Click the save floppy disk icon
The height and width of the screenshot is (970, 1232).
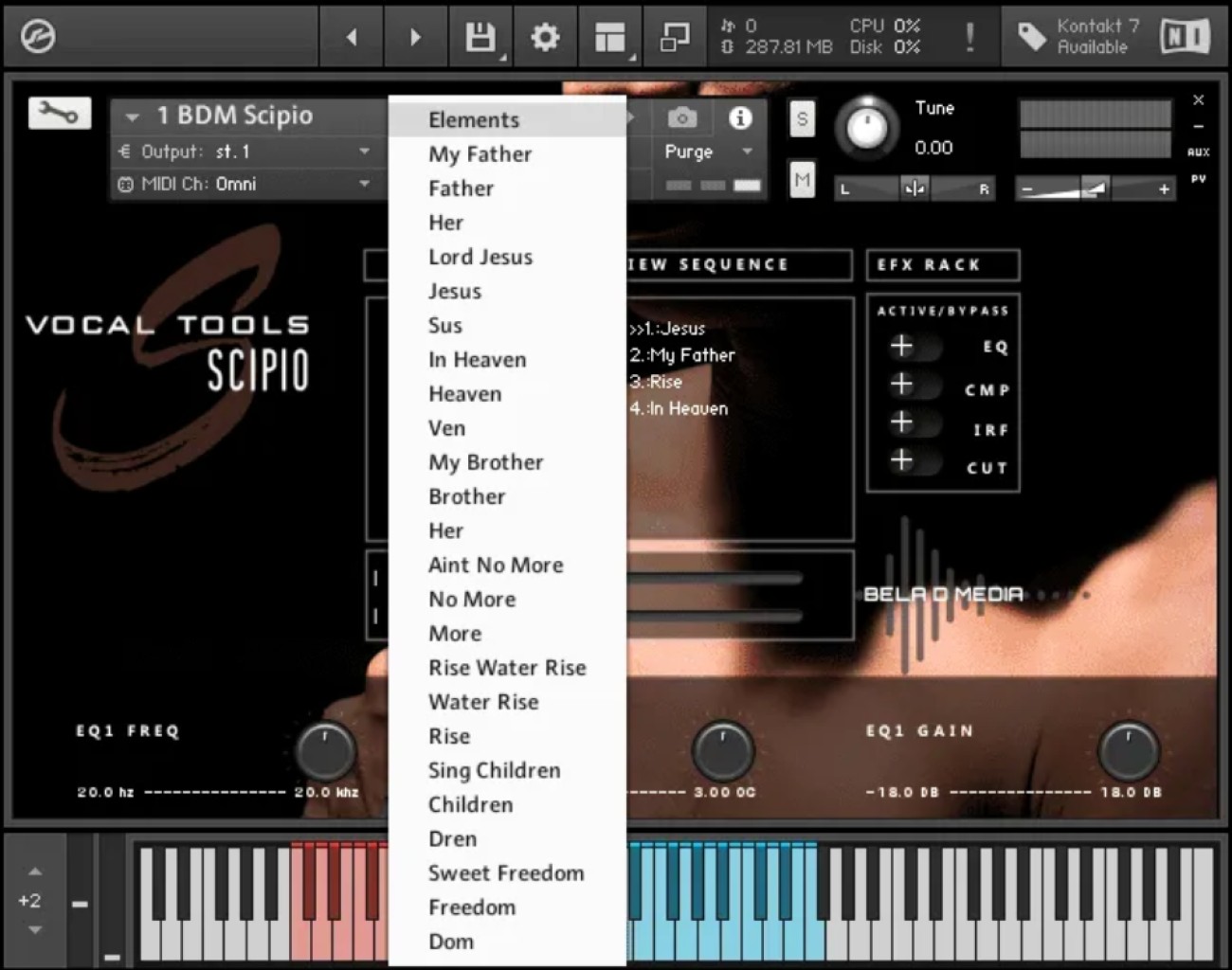click(x=480, y=37)
